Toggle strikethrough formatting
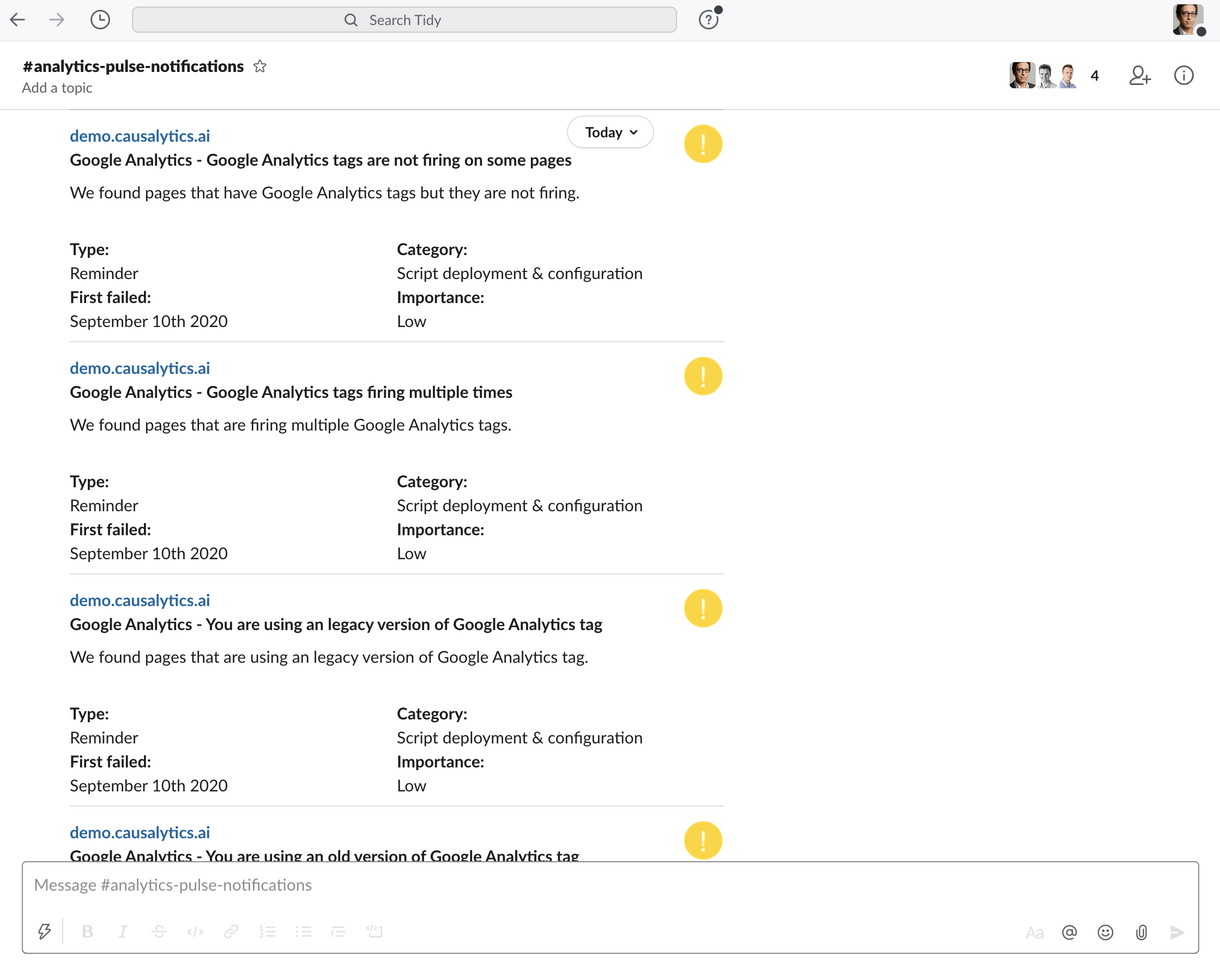This screenshot has width=1220, height=980. 159,931
